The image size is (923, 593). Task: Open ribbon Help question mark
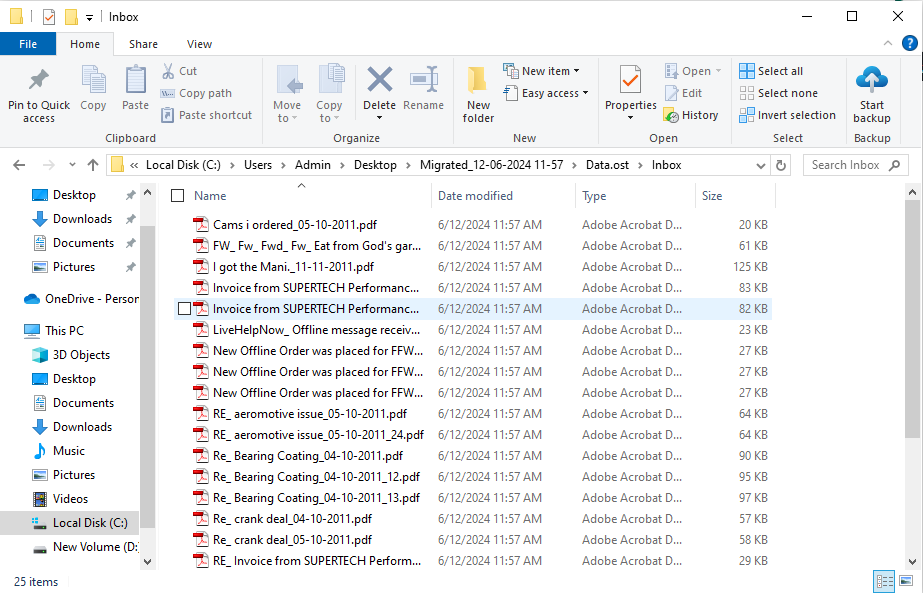pyautogui.click(x=910, y=43)
